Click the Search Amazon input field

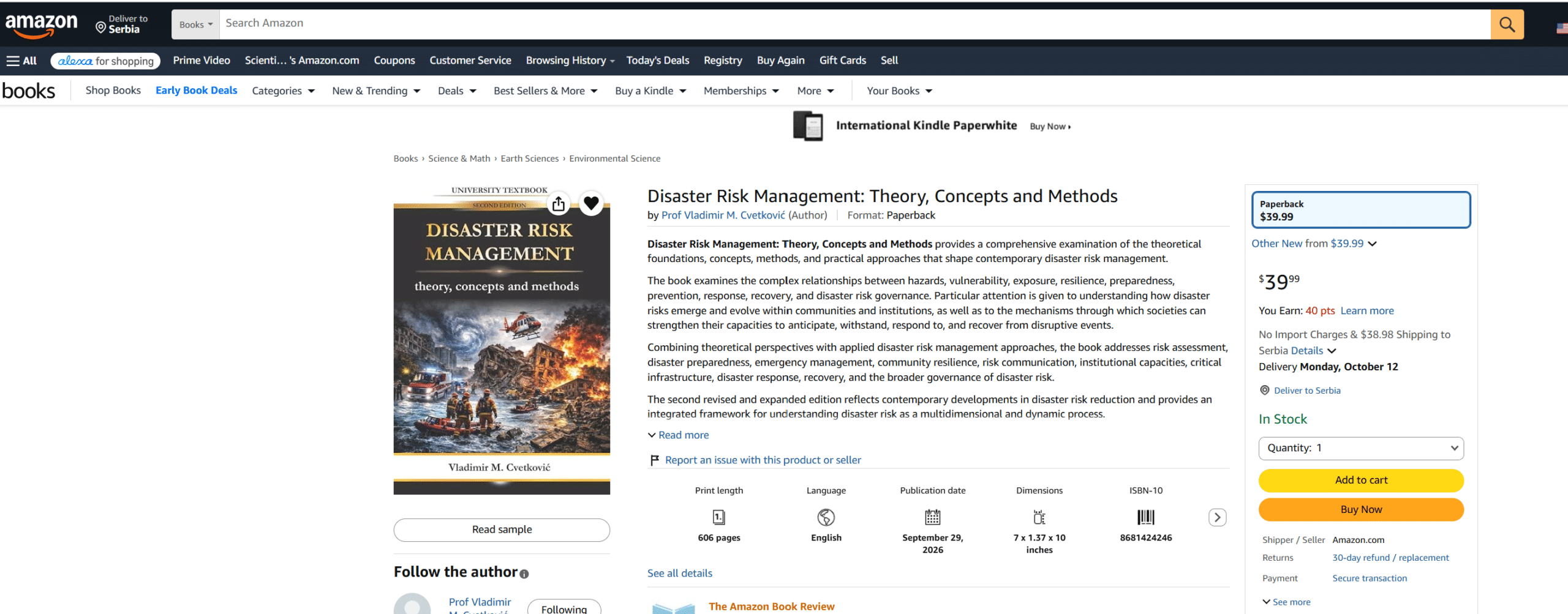pos(854,24)
